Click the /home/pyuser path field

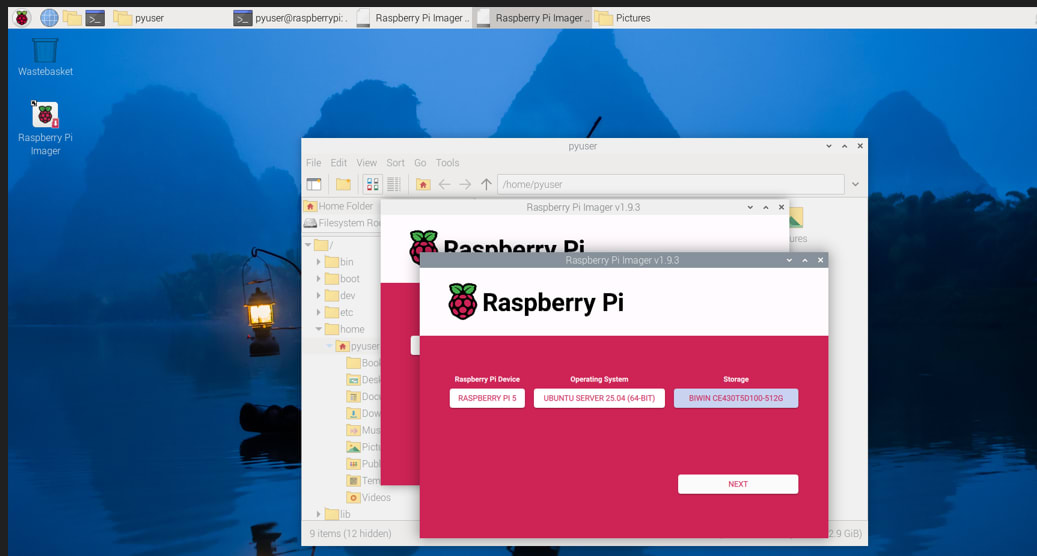671,184
